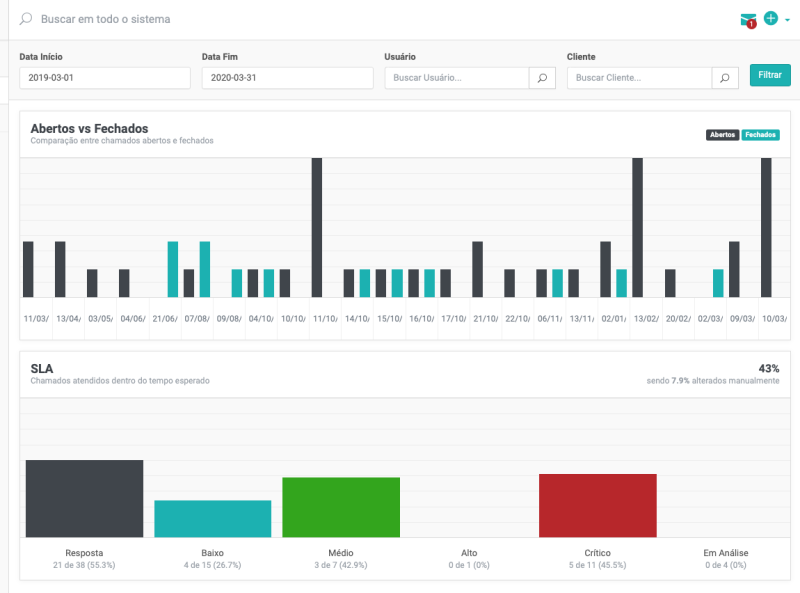Click the global search magnifier icon
This screenshot has height=593, width=800.
point(26,19)
